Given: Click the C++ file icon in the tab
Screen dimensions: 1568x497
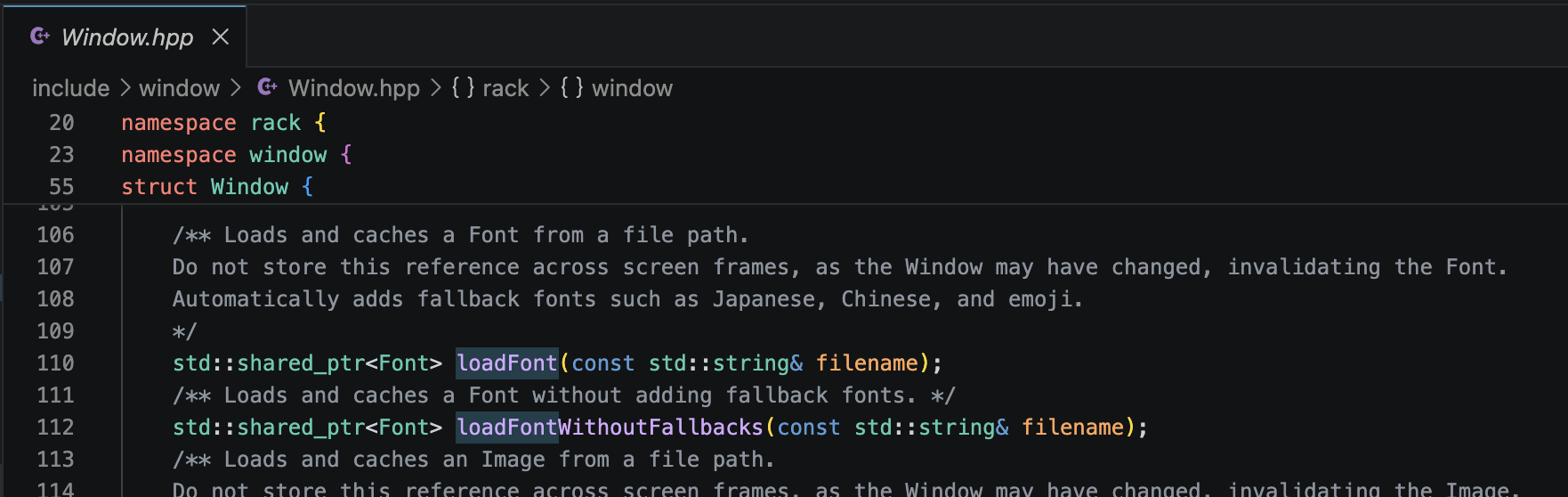Looking at the screenshot, I should 40,37.
